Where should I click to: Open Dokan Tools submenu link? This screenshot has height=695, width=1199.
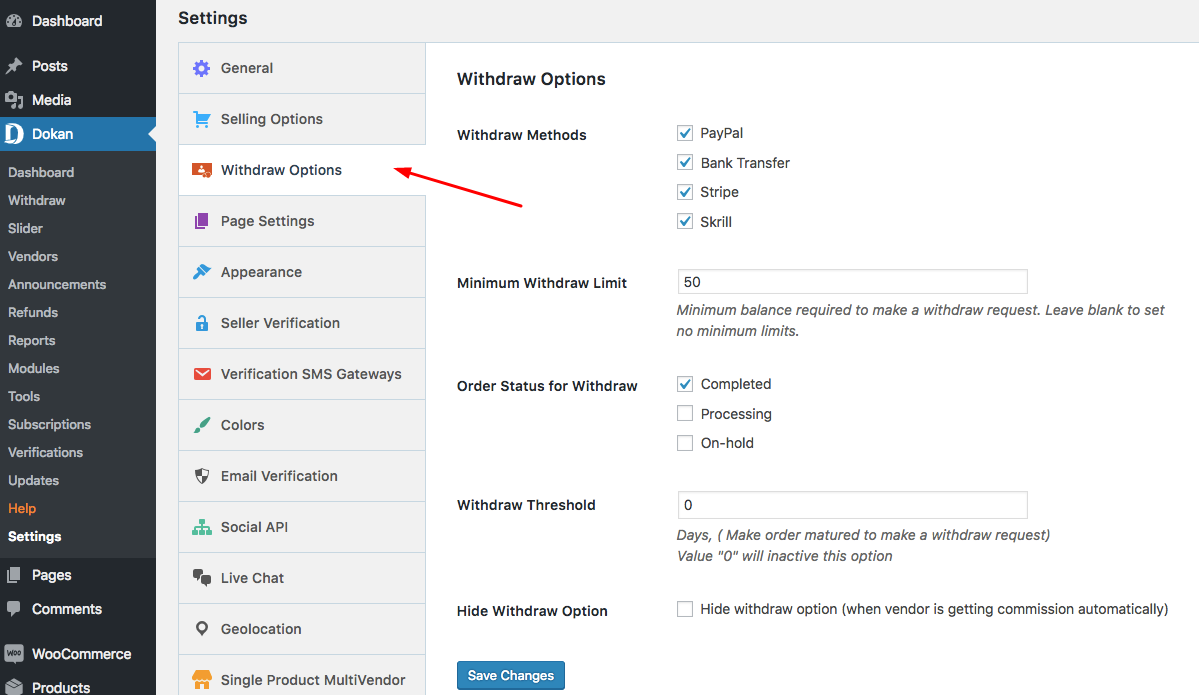[24, 396]
